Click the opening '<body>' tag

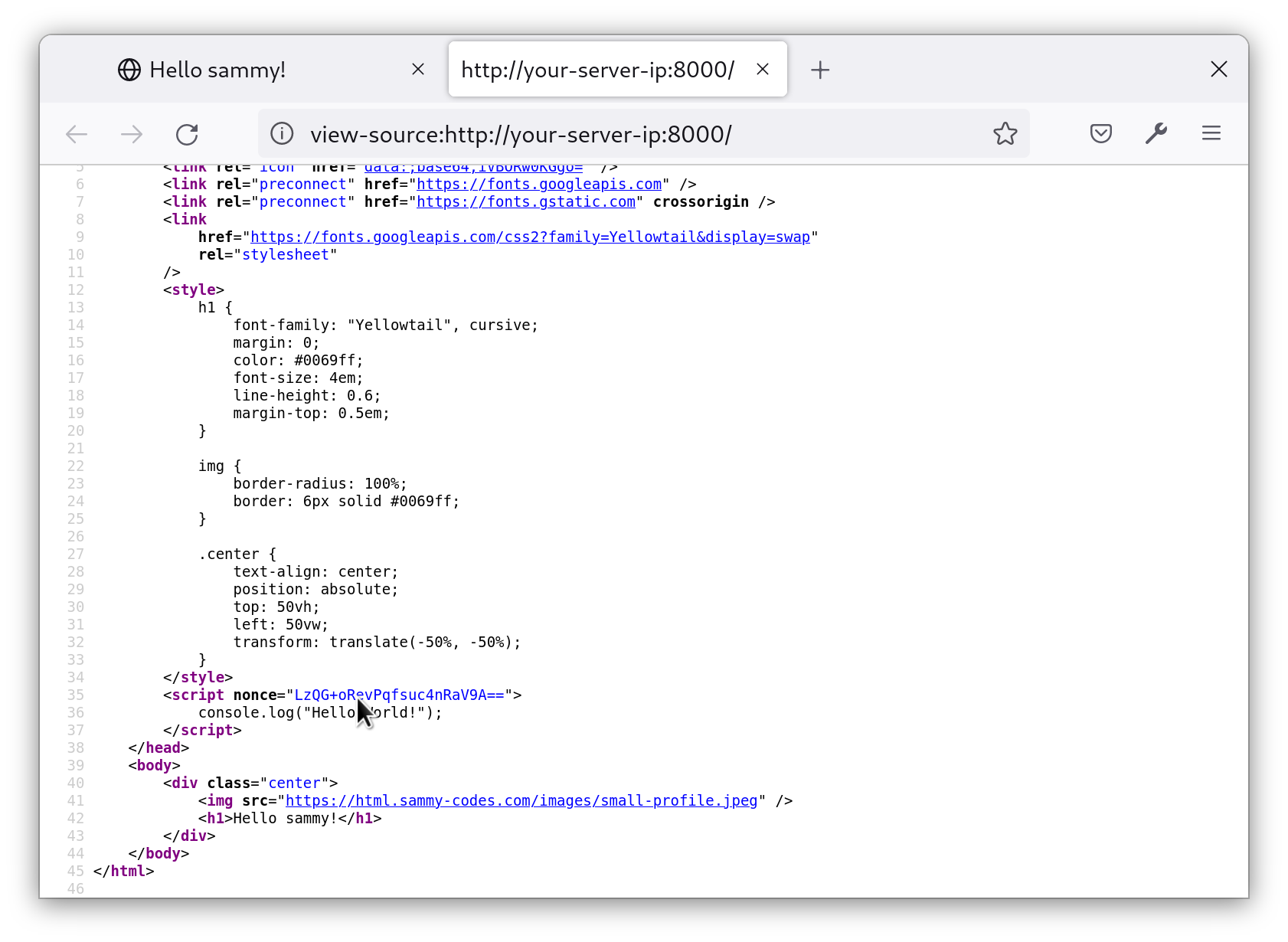coord(155,765)
